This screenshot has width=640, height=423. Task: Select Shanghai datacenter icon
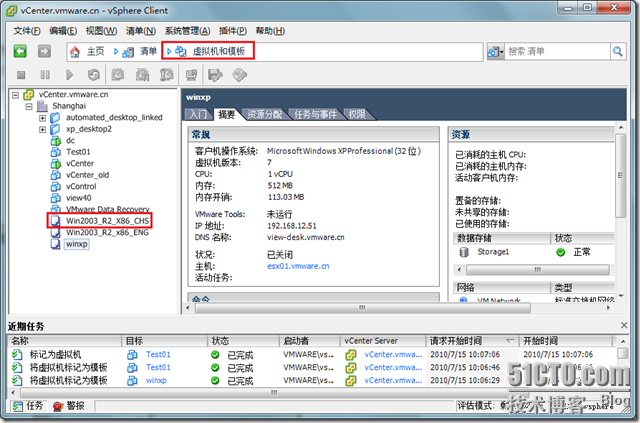click(42, 106)
